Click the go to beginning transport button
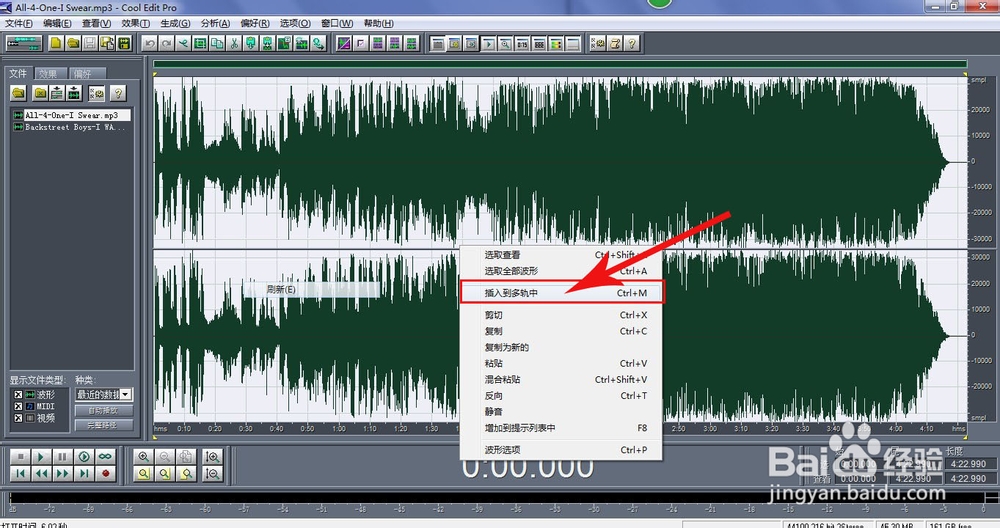The image size is (1000, 528). coord(20,473)
